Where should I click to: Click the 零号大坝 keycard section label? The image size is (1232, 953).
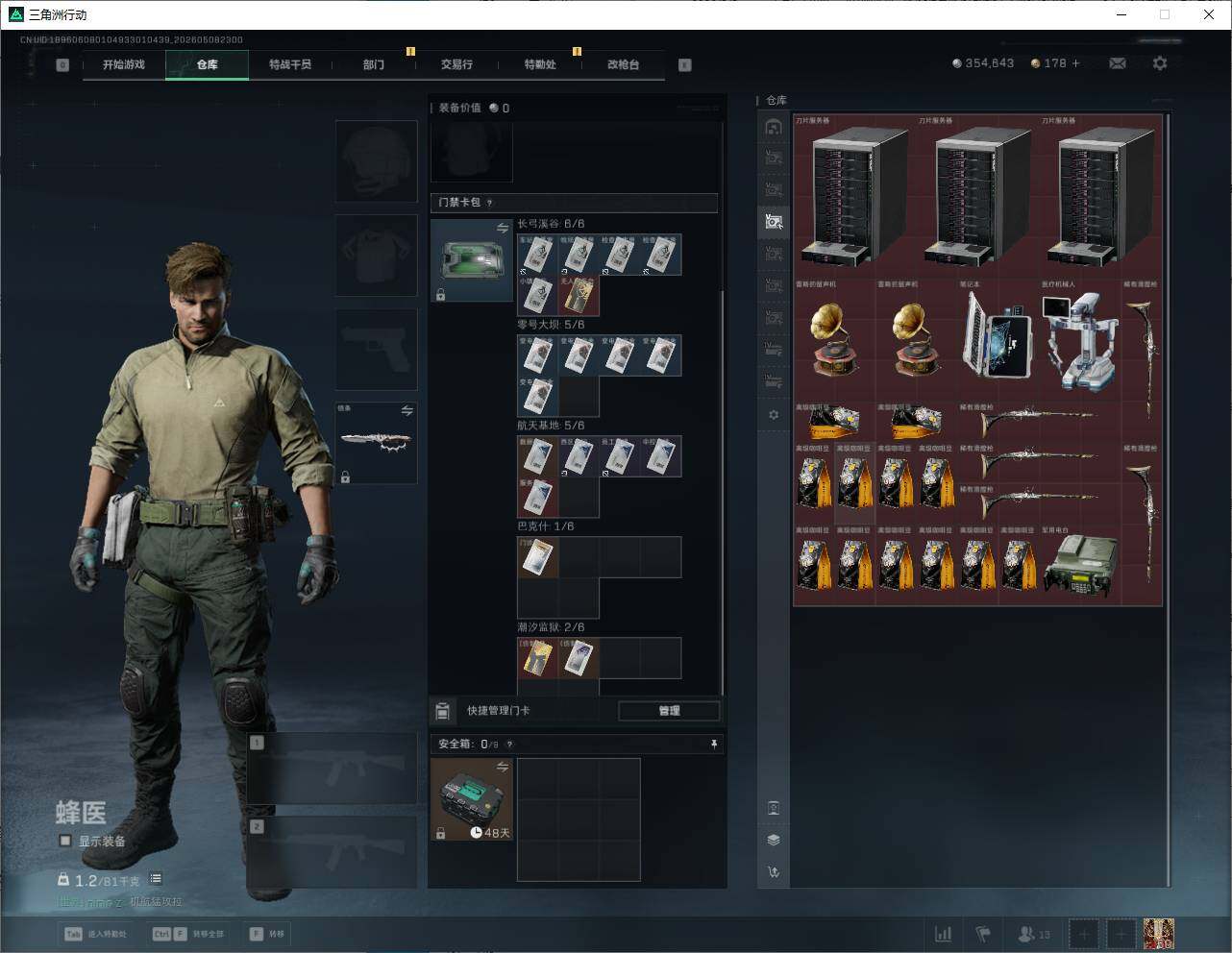coord(551,325)
